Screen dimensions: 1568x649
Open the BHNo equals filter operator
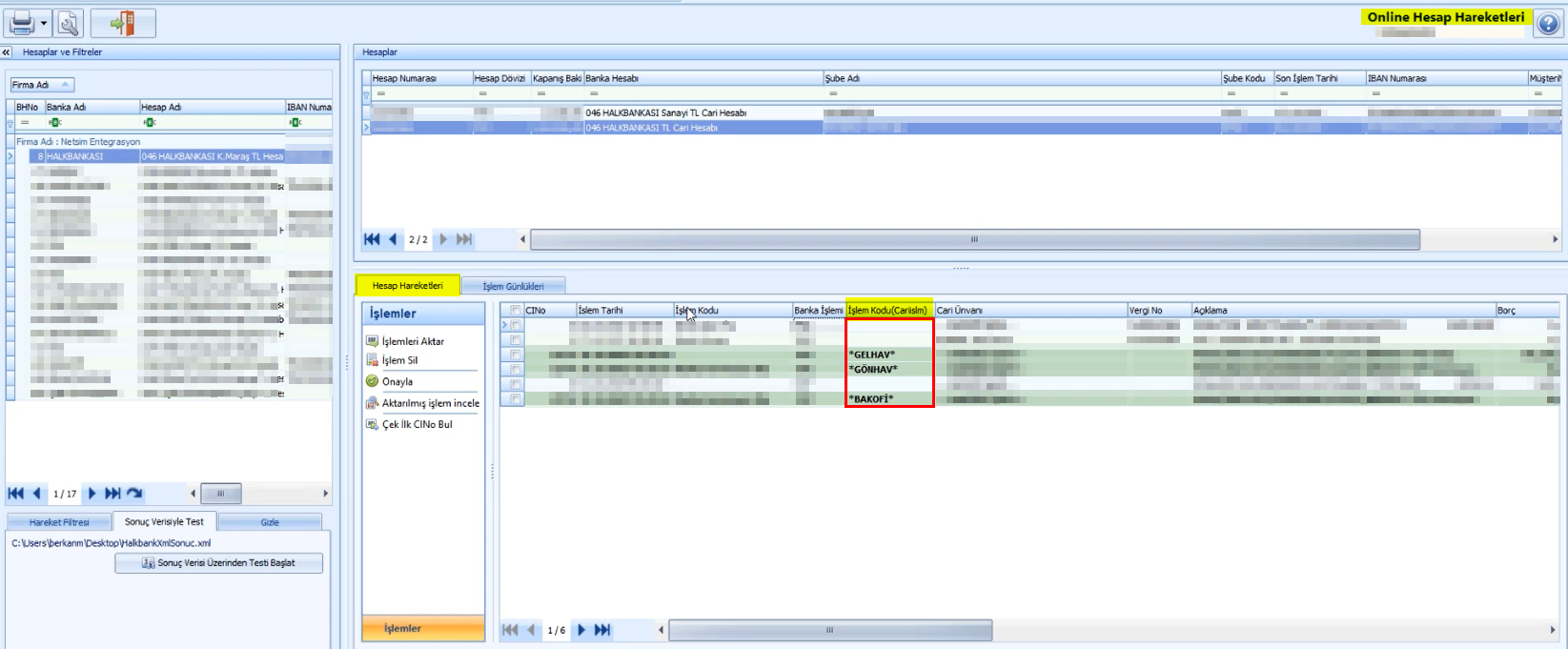click(25, 123)
